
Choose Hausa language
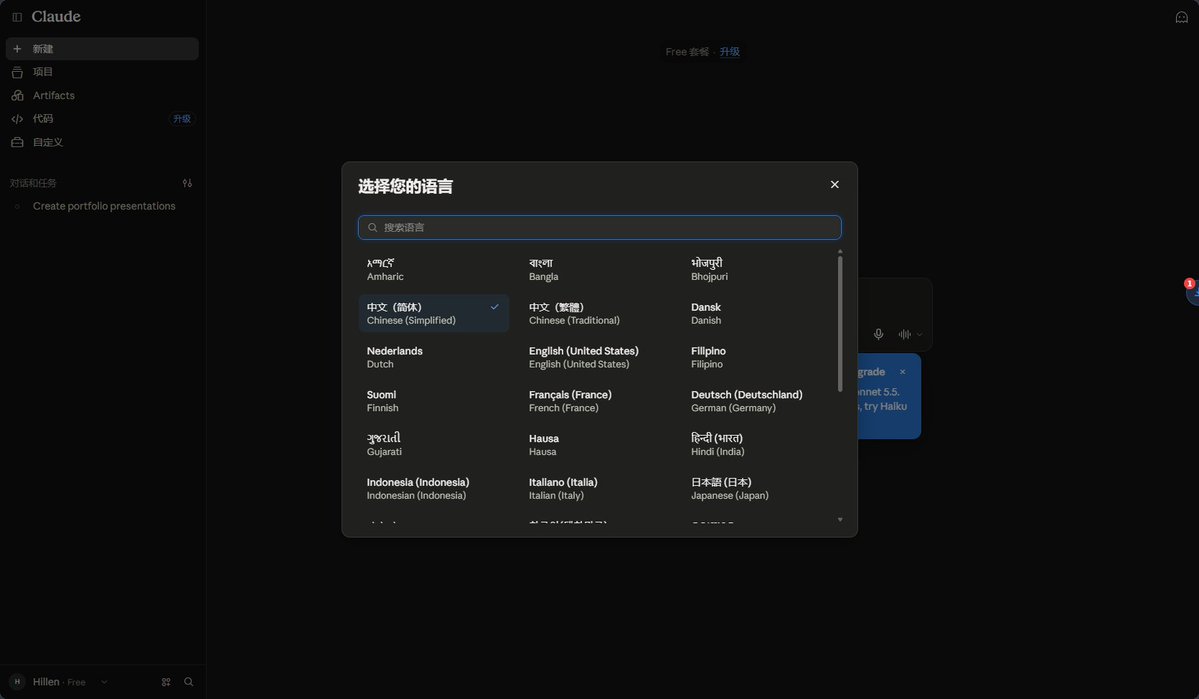596,444
